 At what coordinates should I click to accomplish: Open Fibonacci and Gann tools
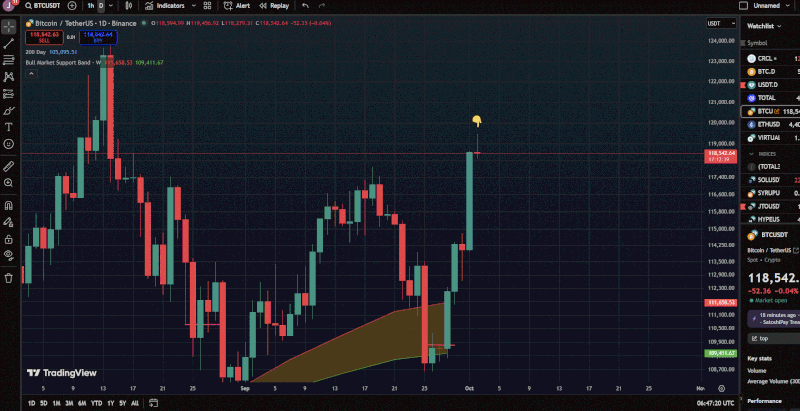[x=9, y=60]
